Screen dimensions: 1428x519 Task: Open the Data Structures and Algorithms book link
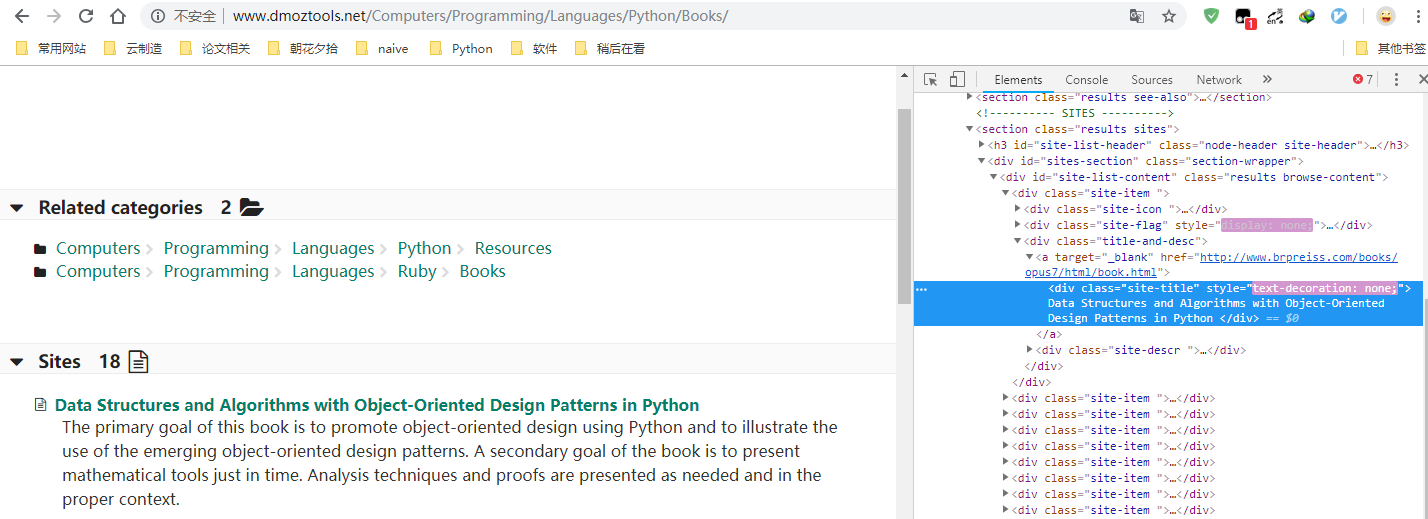coord(376,405)
